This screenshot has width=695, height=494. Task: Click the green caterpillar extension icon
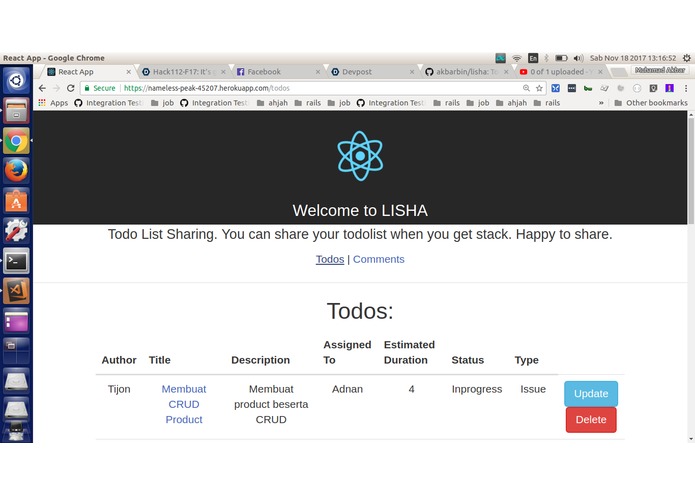588,88
